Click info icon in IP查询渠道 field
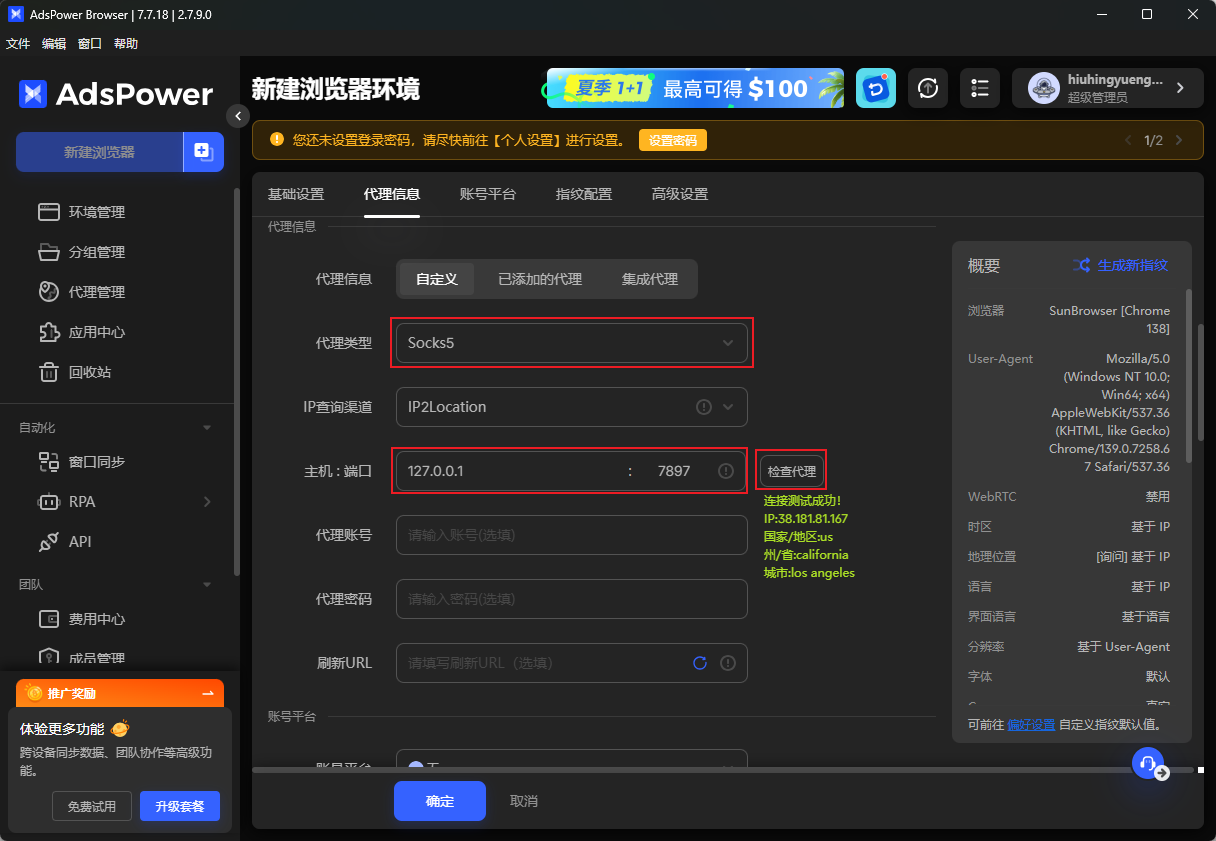The width and height of the screenshot is (1216, 841). click(703, 407)
